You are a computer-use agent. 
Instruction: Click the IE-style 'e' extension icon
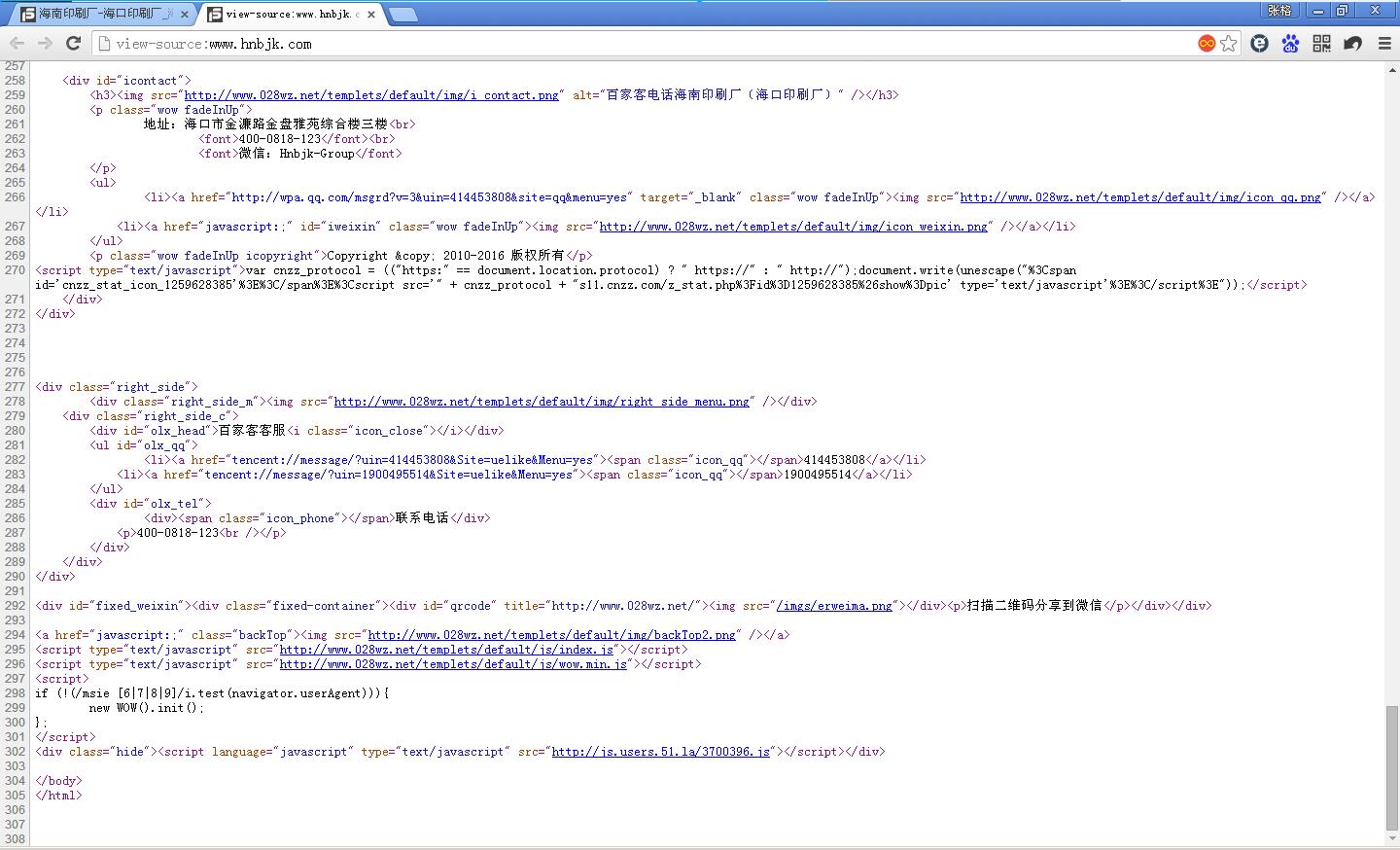tap(1259, 43)
